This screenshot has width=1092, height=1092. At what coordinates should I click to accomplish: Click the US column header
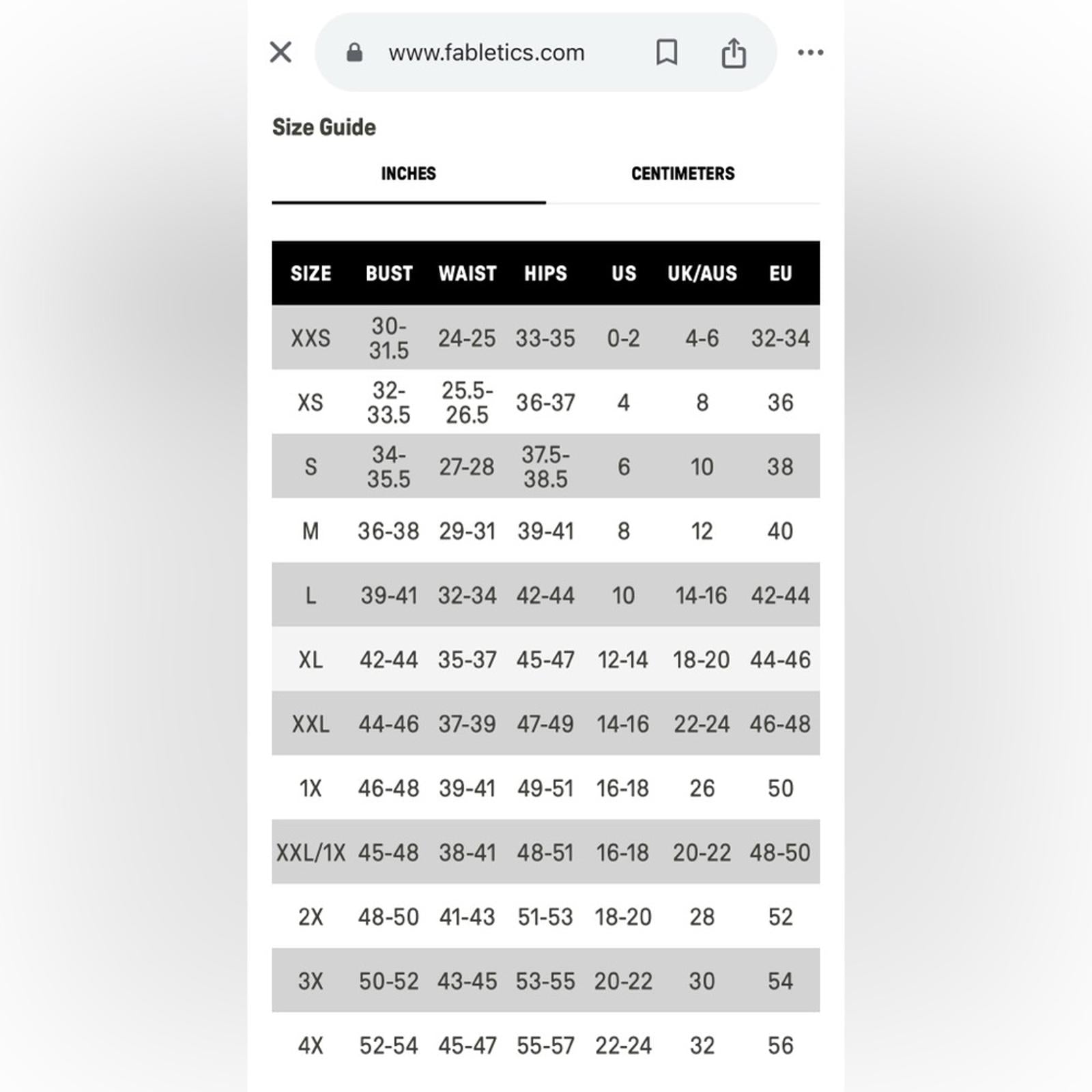(x=624, y=273)
